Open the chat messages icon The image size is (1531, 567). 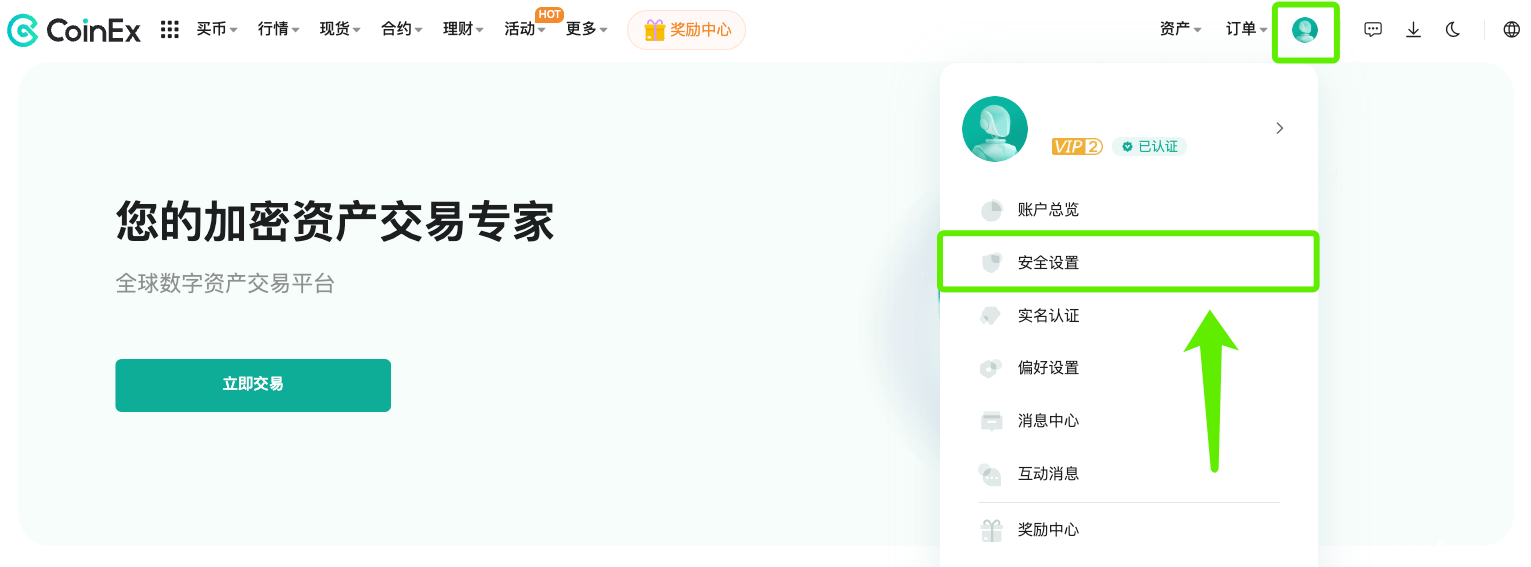(x=1373, y=30)
